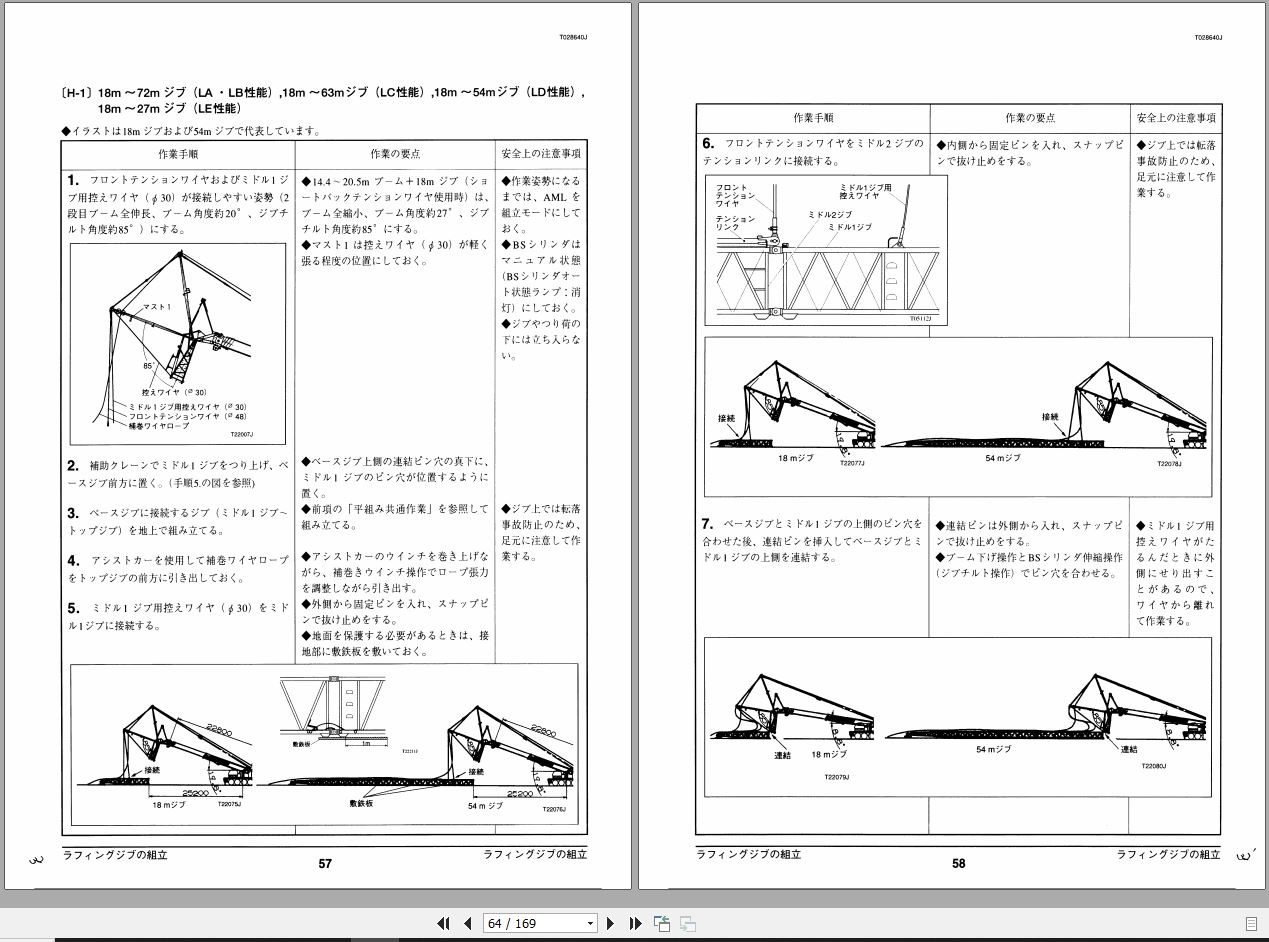The image size is (1269, 942).
Task: Go to the next page
Action: click(x=611, y=923)
